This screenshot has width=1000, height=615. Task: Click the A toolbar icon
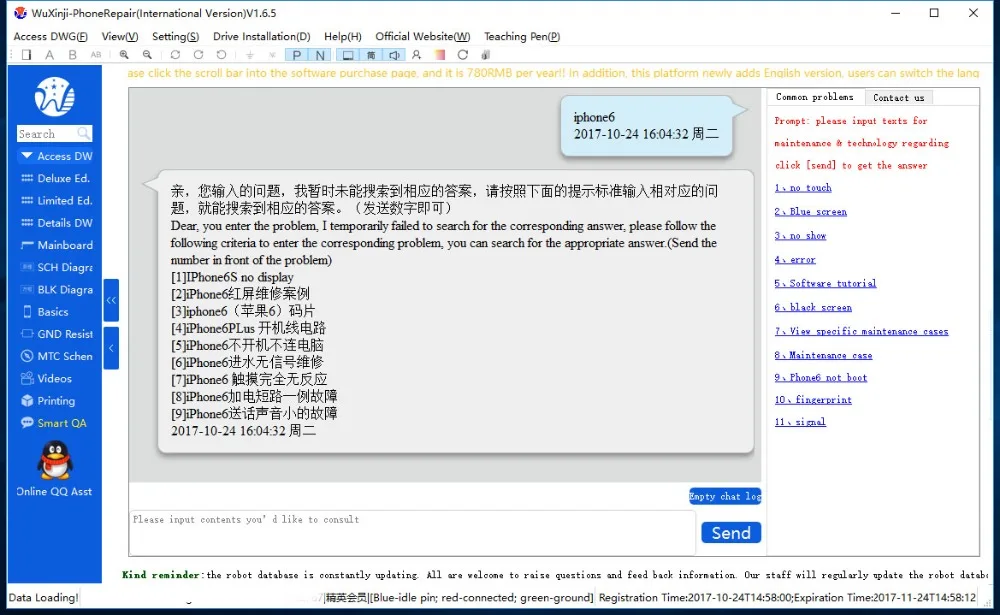click(49, 55)
